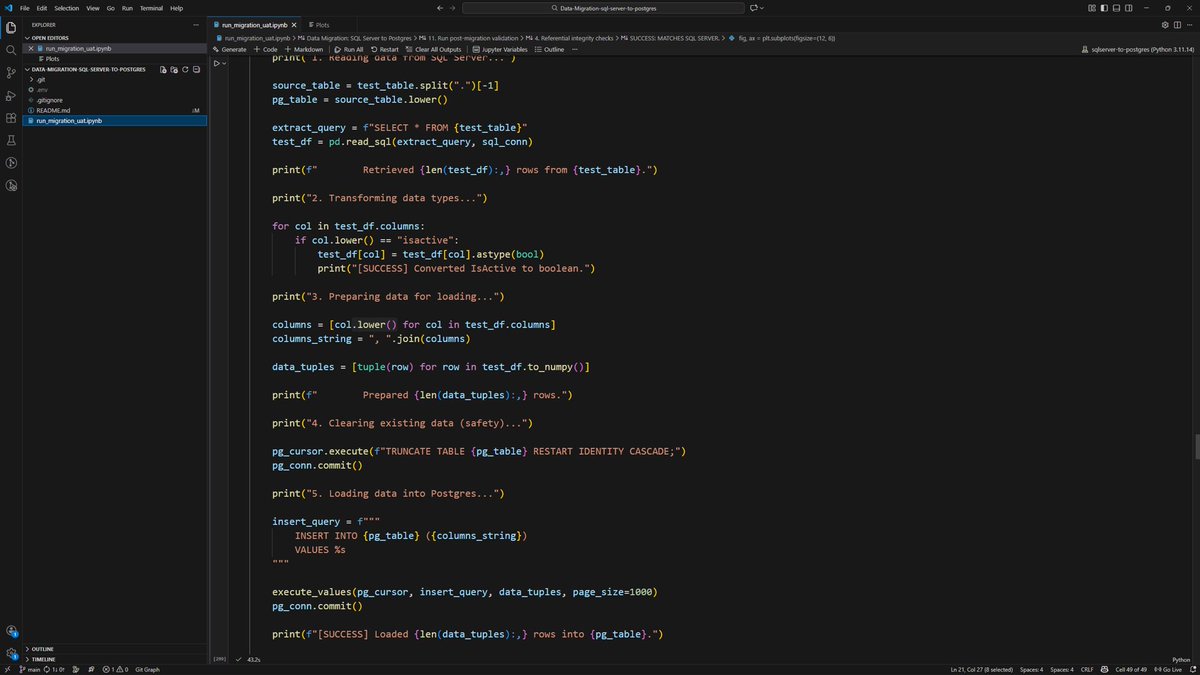Close run_migration_uat.ipynb in Open Editors
This screenshot has width=1200, height=675.
pos(30,48)
